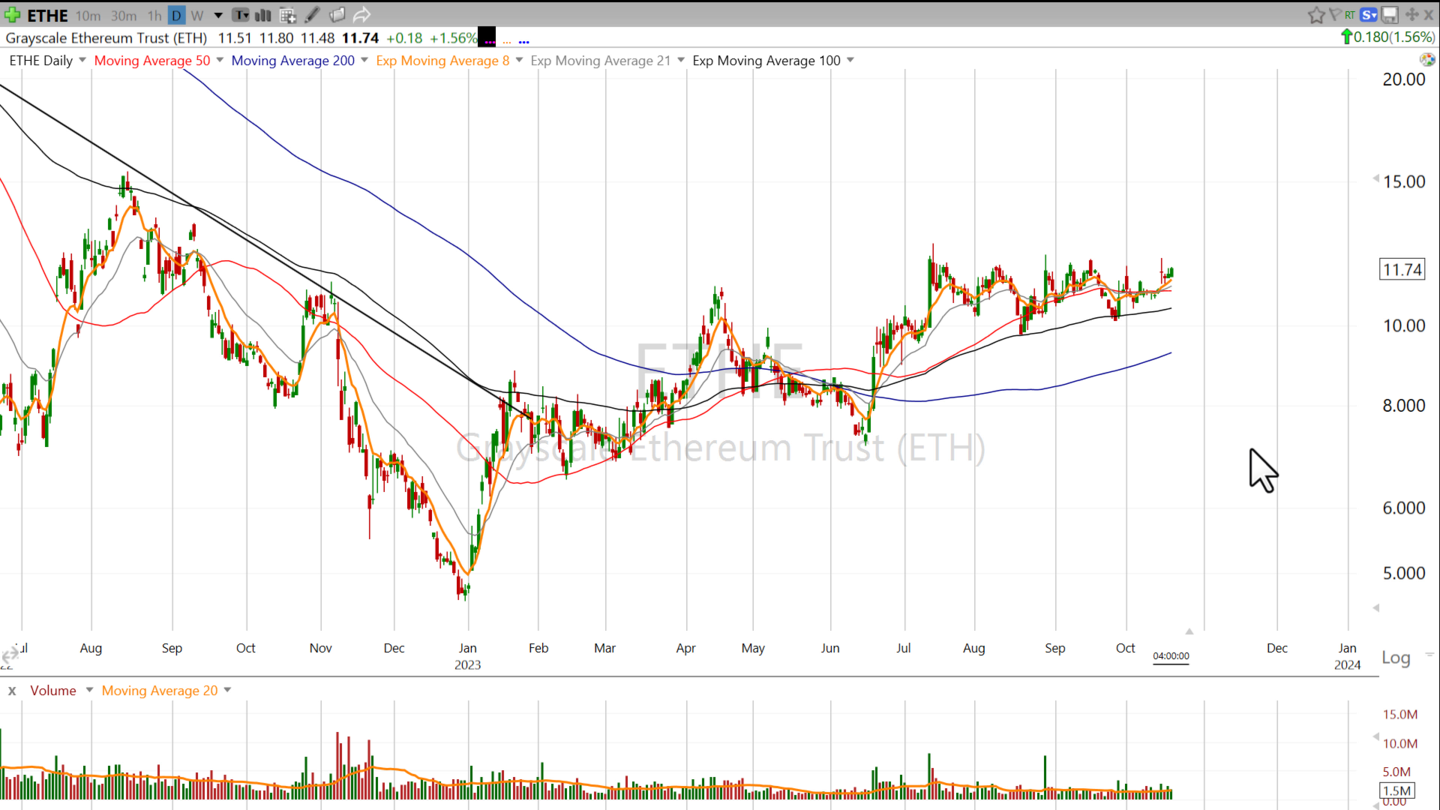Click the small arrow beside 15.00 axis label
1440x810 pixels.
pos(1376,180)
